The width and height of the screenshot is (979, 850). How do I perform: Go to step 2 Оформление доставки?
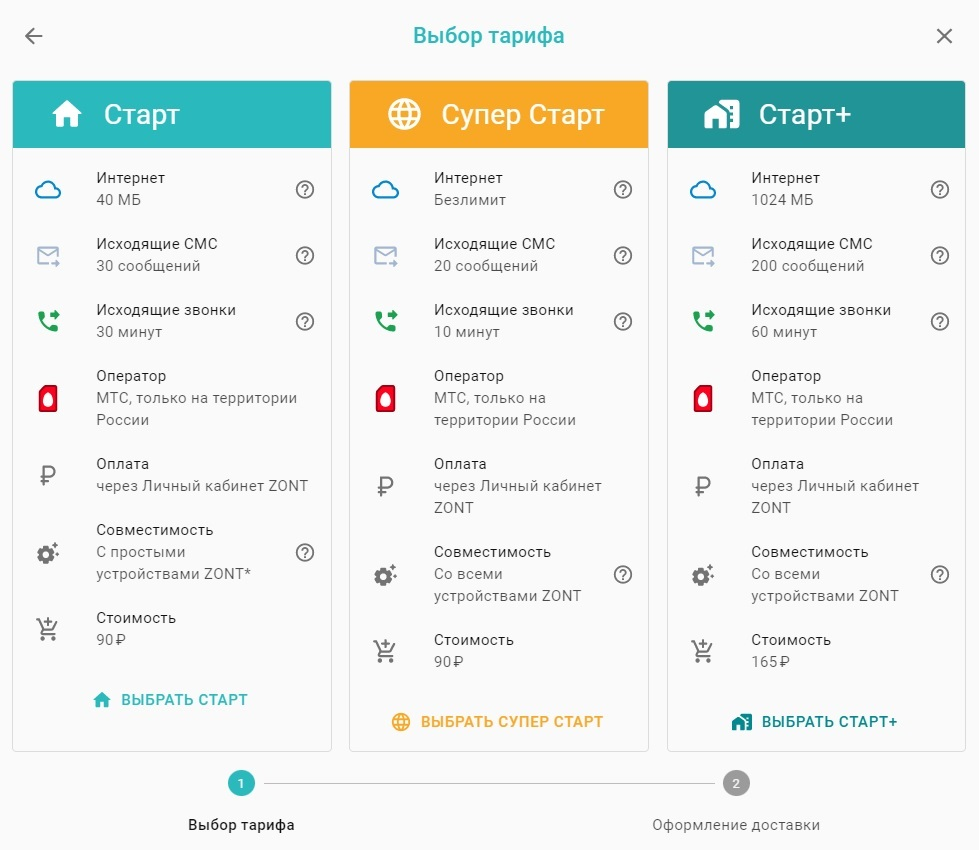[x=736, y=783]
